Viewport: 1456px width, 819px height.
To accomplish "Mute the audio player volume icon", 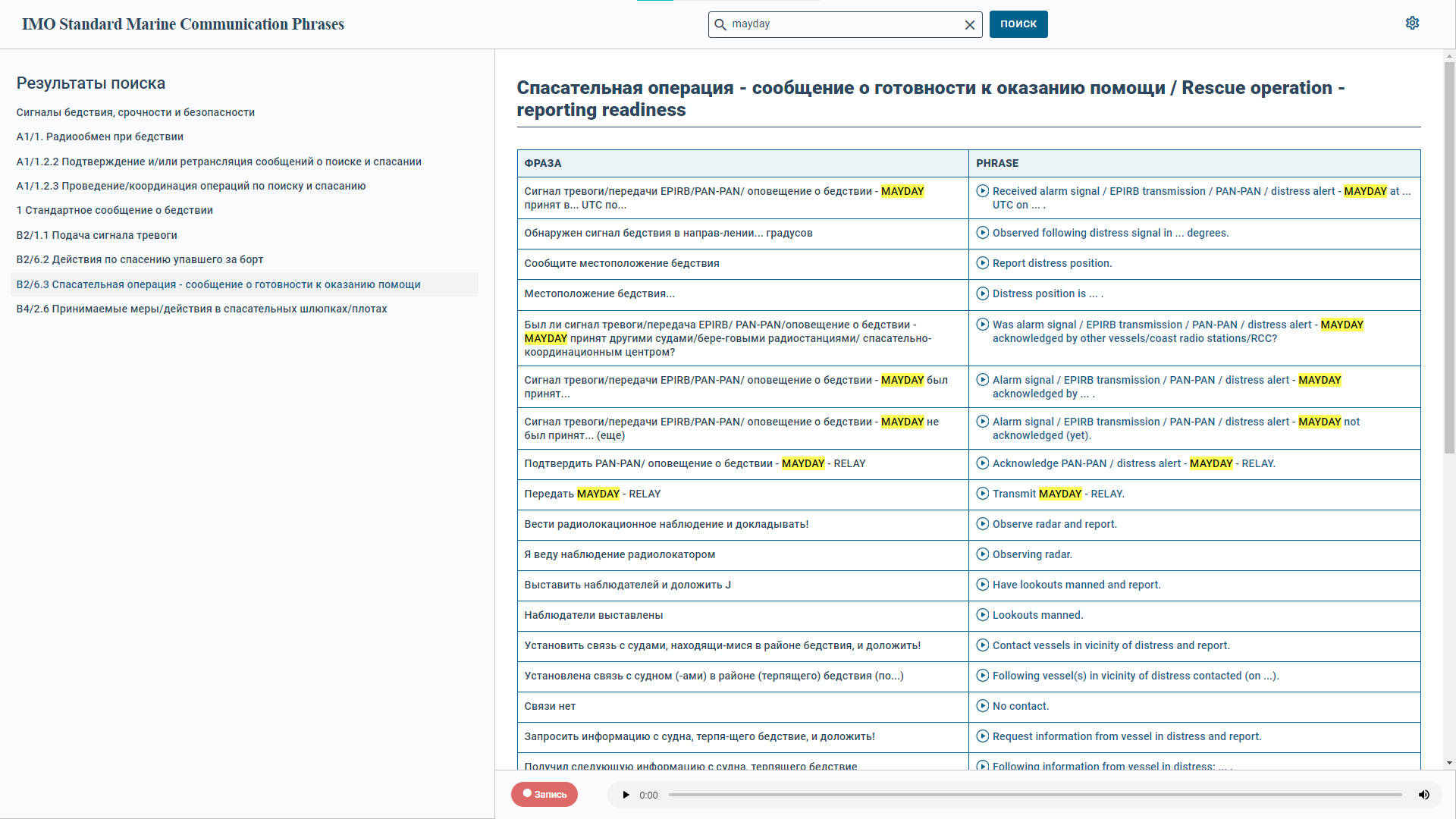I will point(1423,795).
